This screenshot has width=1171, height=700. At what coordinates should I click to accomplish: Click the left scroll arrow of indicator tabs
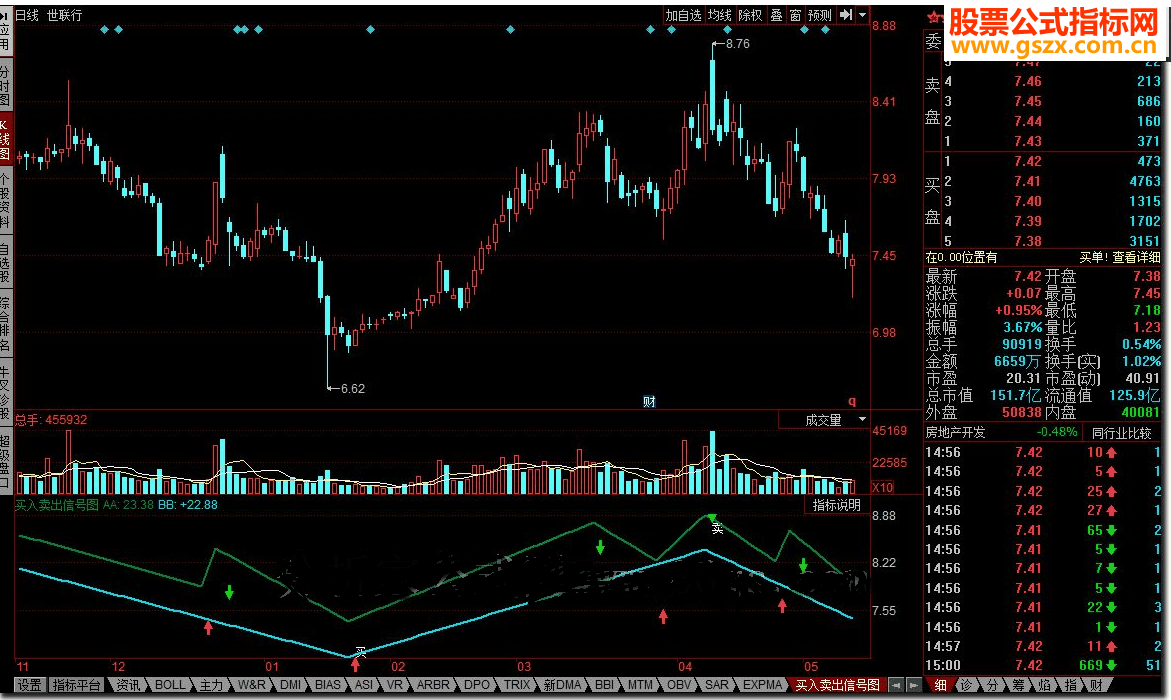point(896,685)
